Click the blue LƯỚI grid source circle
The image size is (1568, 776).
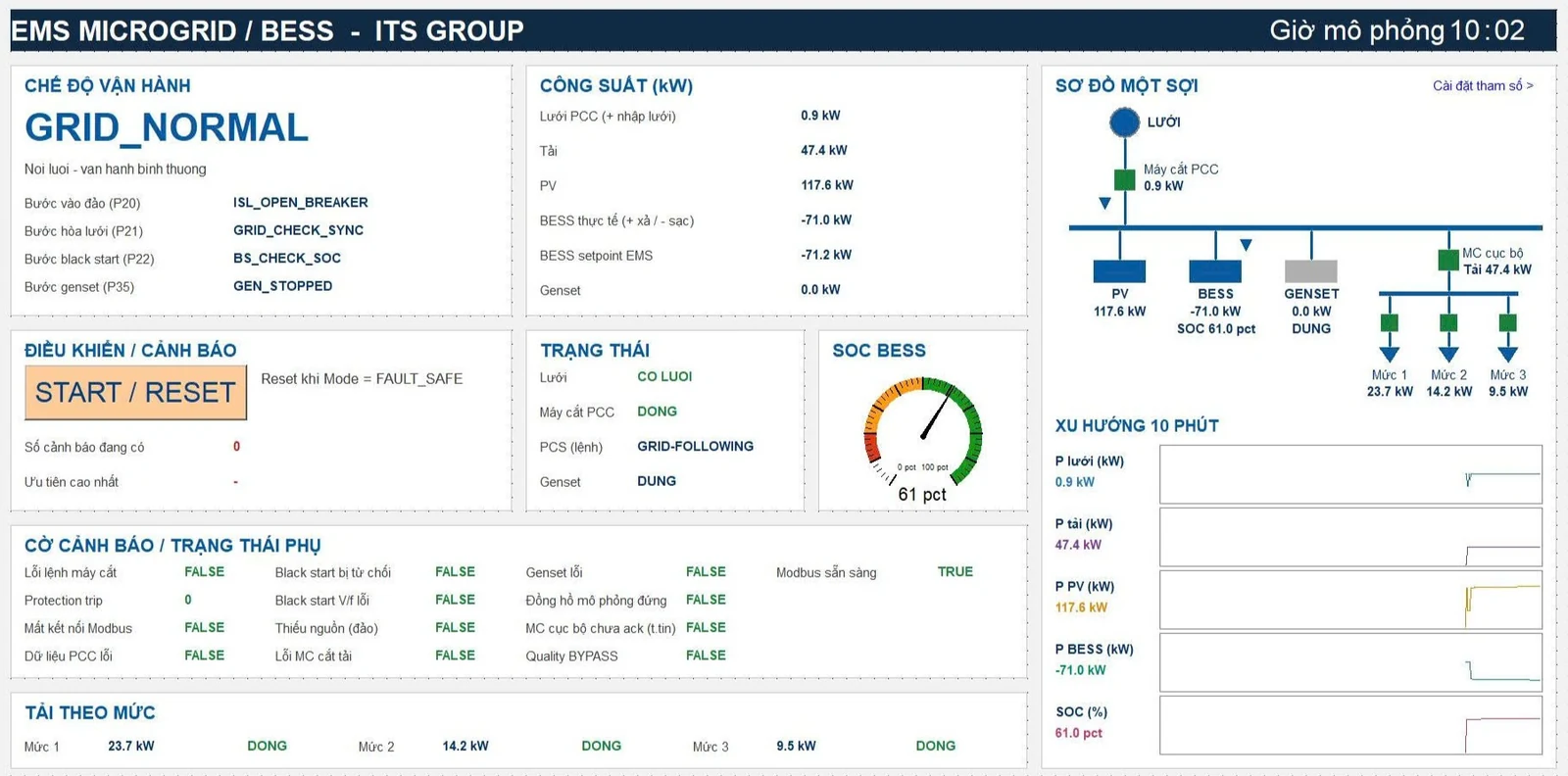1124,122
